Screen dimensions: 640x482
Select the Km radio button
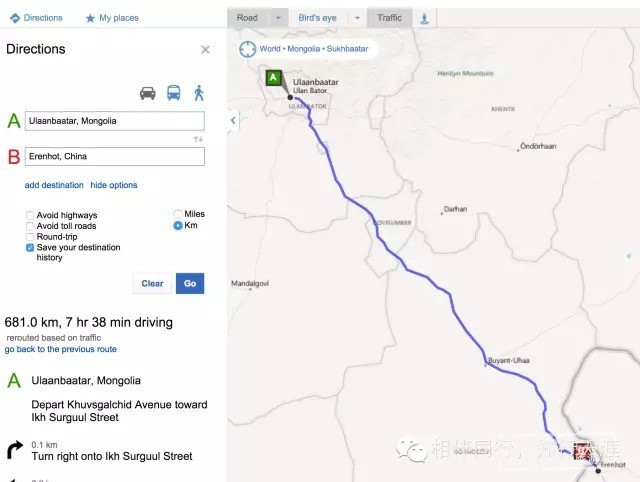coord(178,225)
